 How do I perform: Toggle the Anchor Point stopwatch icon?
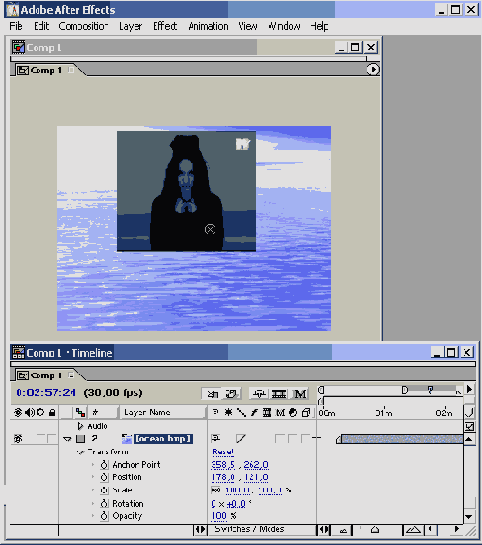pyautogui.click(x=104, y=465)
